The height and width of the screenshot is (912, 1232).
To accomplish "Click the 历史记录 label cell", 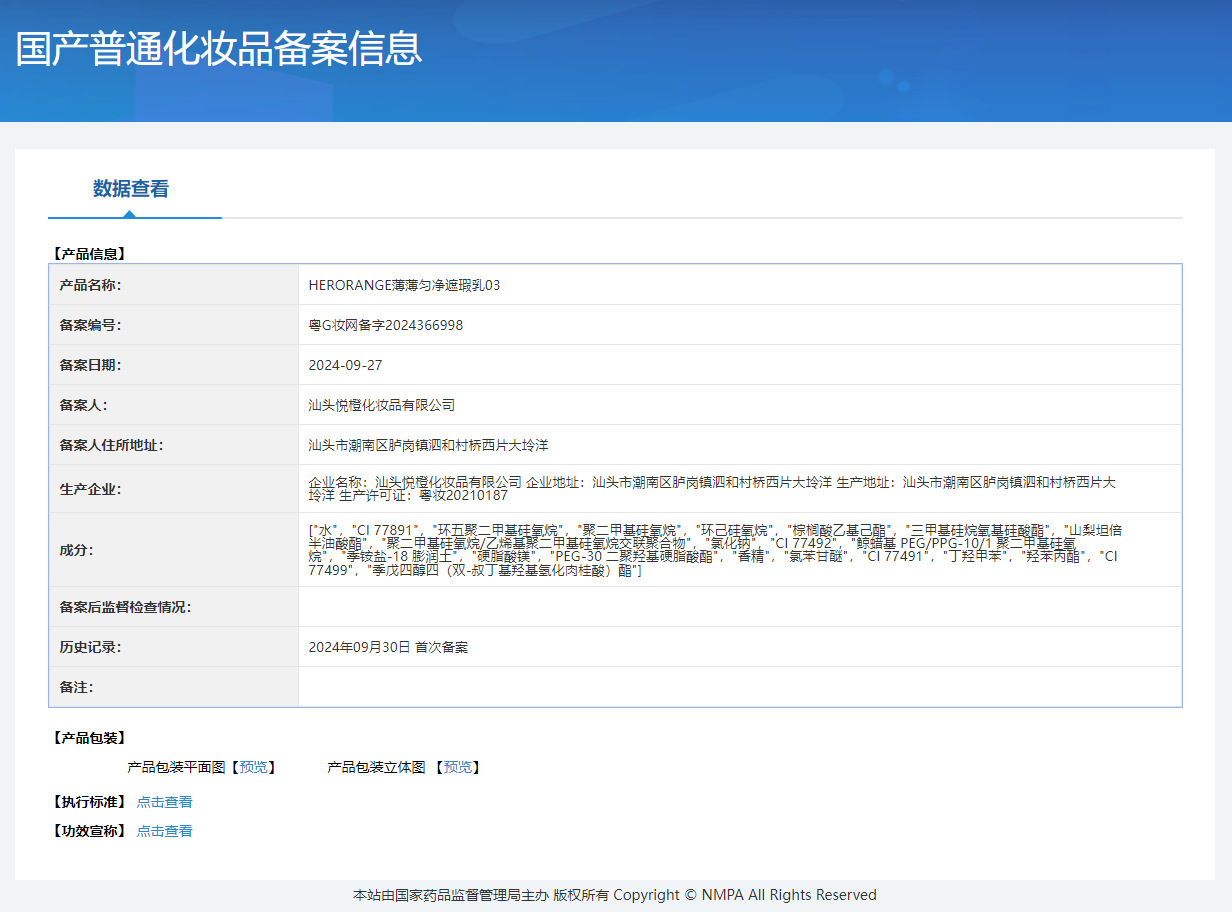I will (x=174, y=647).
